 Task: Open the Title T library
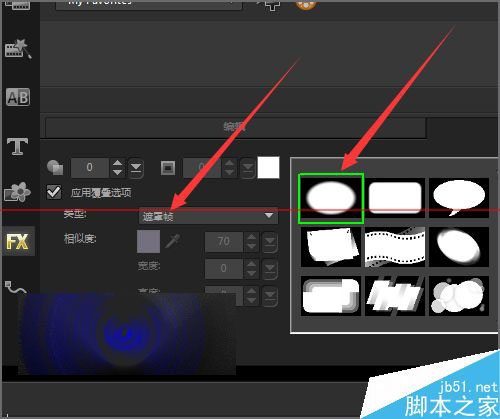pyautogui.click(x=17, y=147)
